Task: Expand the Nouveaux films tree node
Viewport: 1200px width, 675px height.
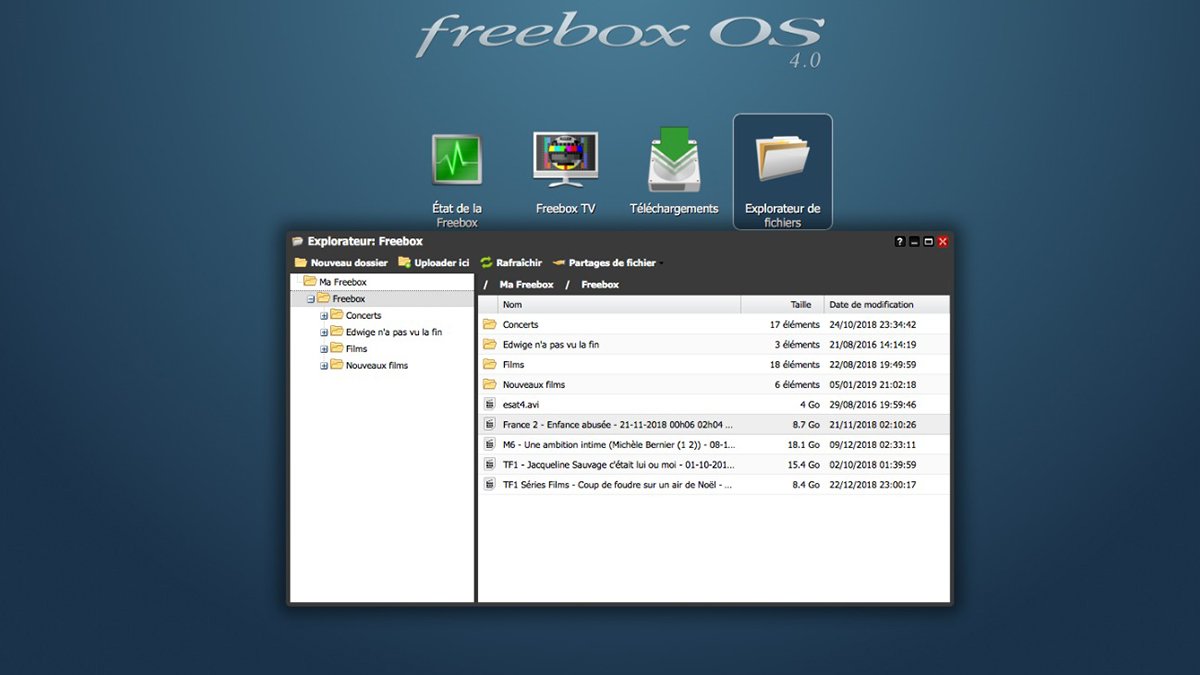Action: pyautogui.click(x=324, y=366)
